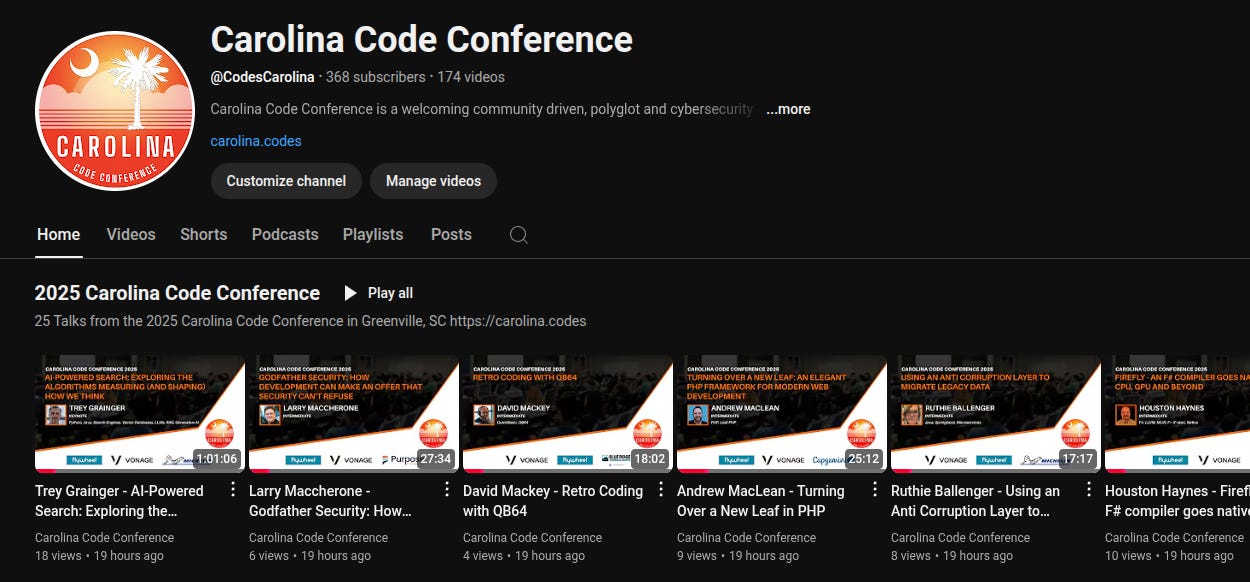Go to the Posts tab
1250x582 pixels.
(x=451, y=234)
